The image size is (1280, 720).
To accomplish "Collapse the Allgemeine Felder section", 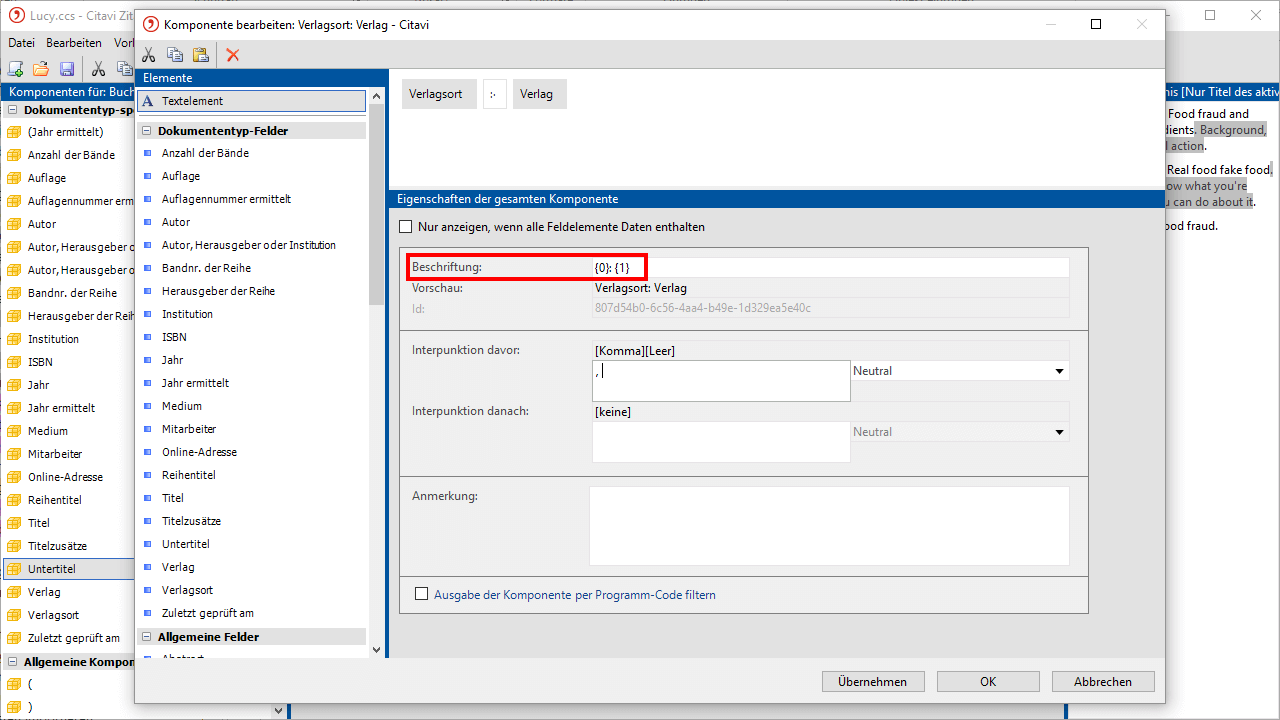I will [x=147, y=637].
